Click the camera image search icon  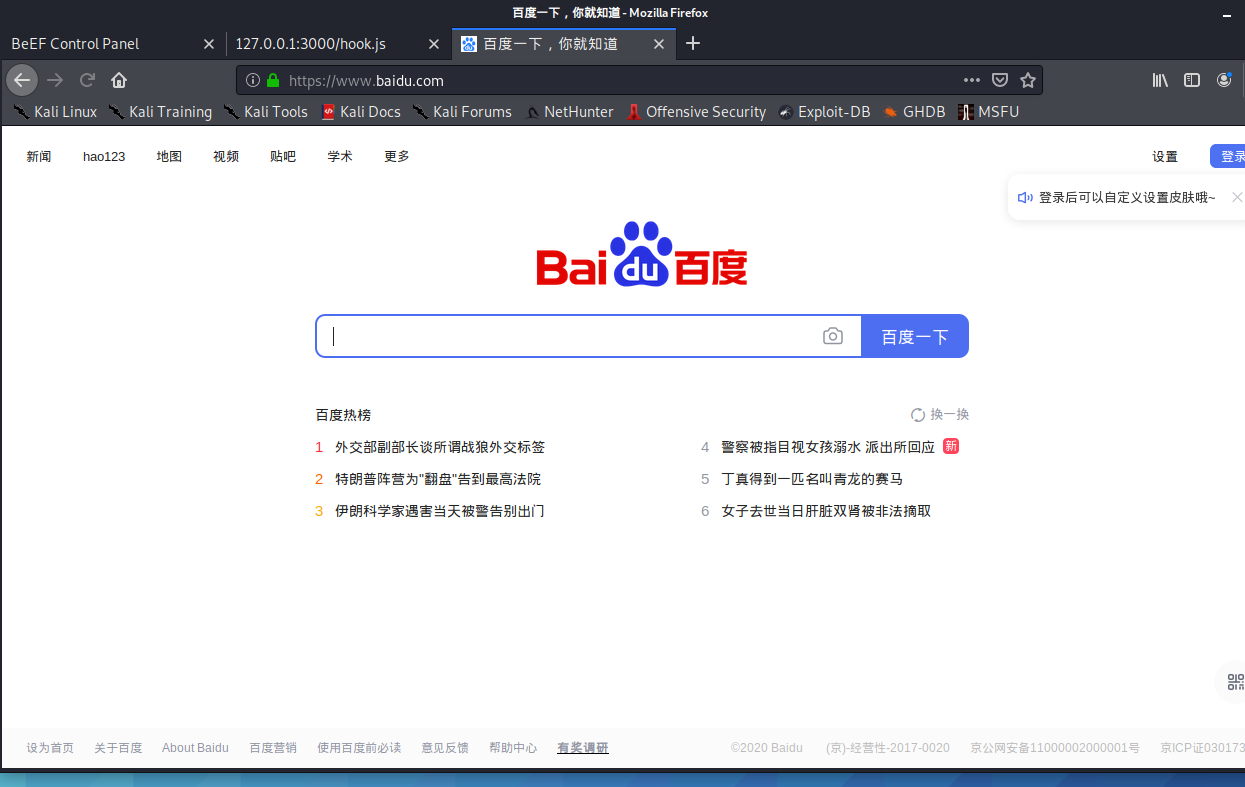tap(833, 336)
